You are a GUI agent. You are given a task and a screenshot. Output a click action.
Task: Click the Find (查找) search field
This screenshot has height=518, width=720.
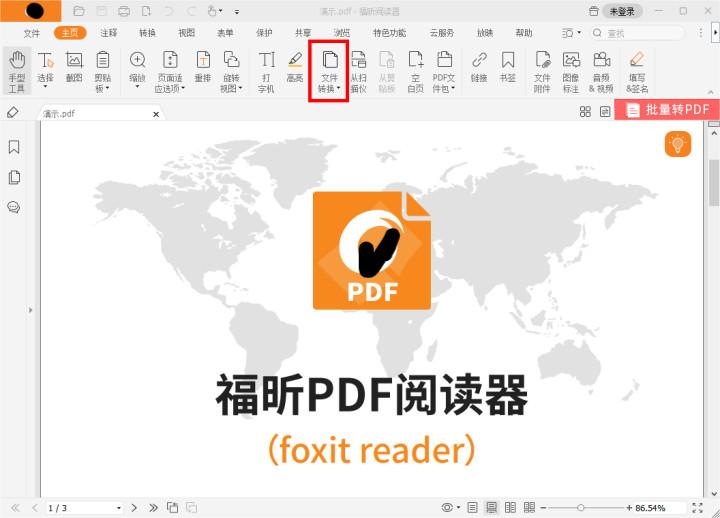pyautogui.click(x=637, y=33)
